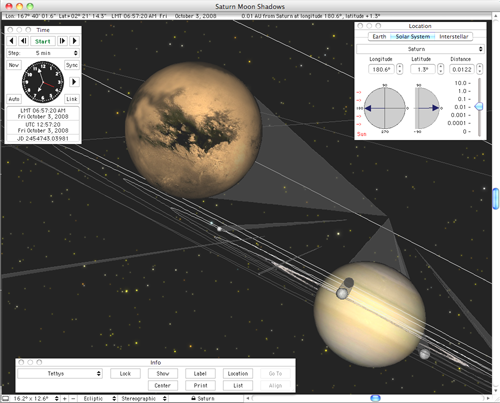The height and width of the screenshot is (403, 500).
Task: Click the horizontal scrollbar thumb
Action: pos(375,398)
